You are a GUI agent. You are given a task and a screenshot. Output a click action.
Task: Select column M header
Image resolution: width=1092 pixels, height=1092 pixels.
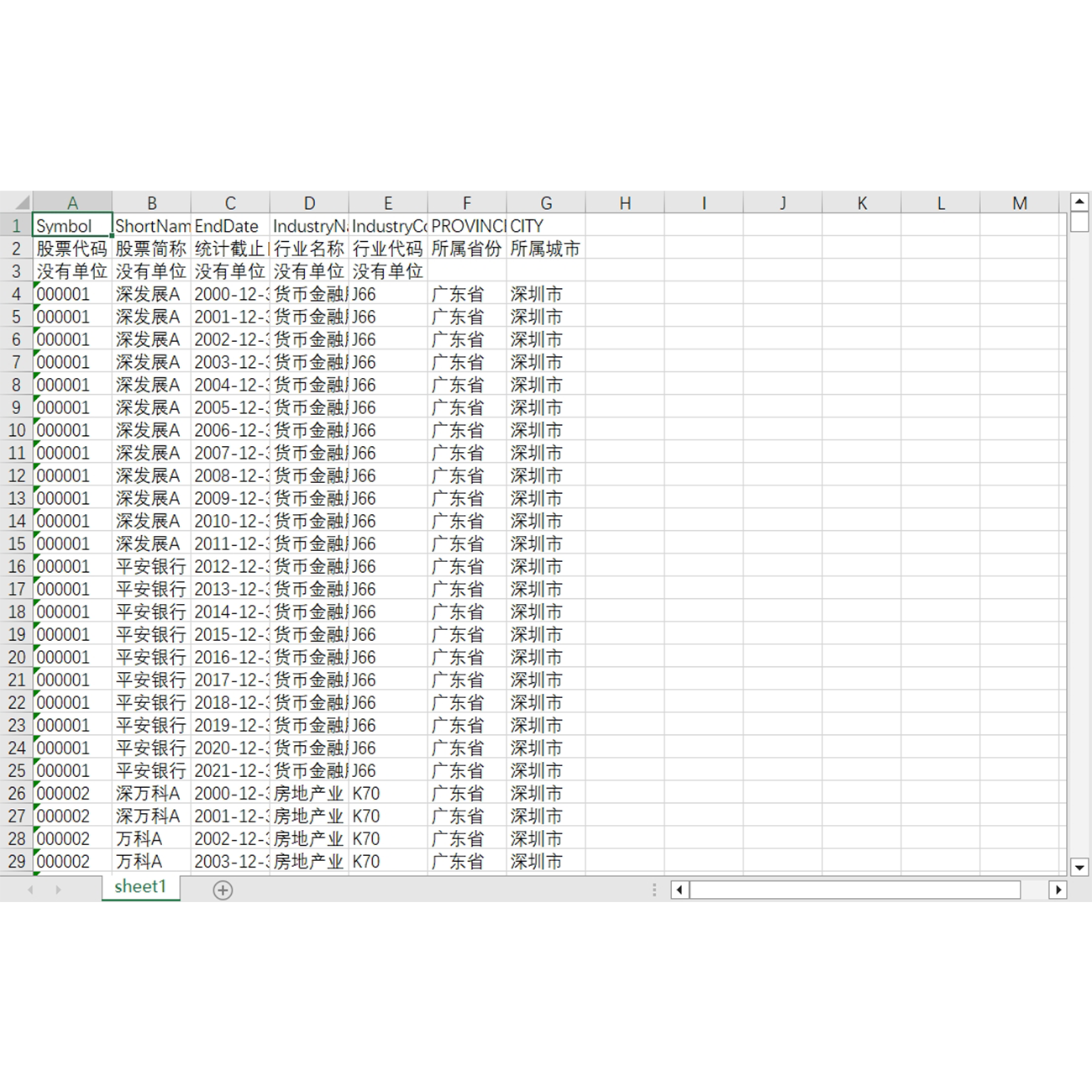point(1020,203)
